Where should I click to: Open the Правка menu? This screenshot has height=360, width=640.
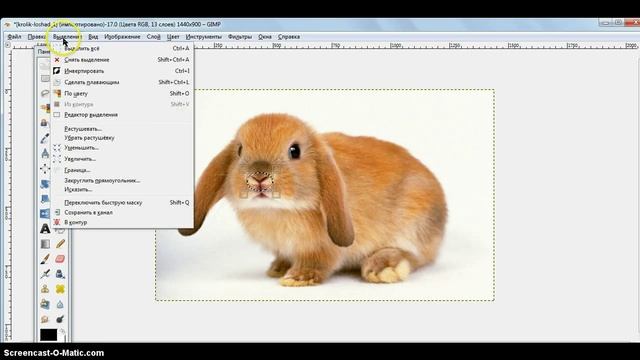click(36, 37)
